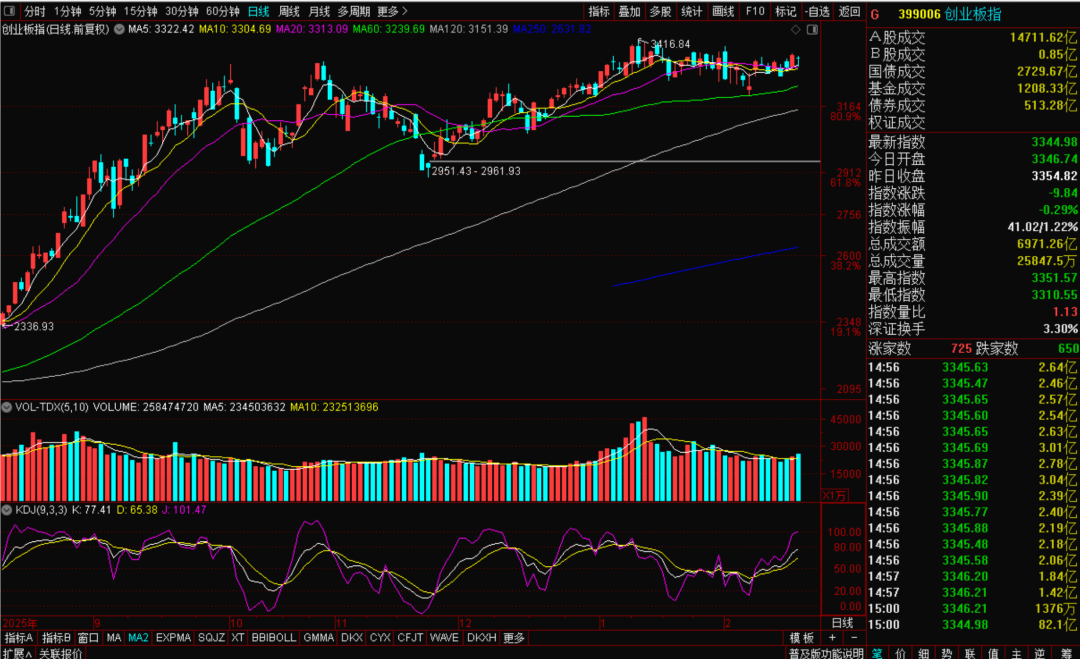Click the minus zoom-out button beside 模板
The height and width of the screenshot is (659, 1080).
853,637
